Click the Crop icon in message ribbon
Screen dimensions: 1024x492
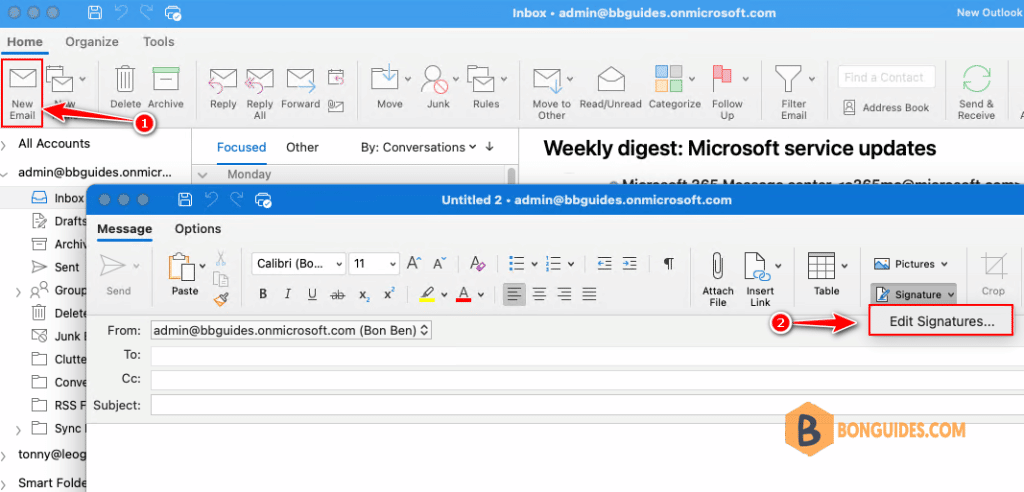coord(993,267)
